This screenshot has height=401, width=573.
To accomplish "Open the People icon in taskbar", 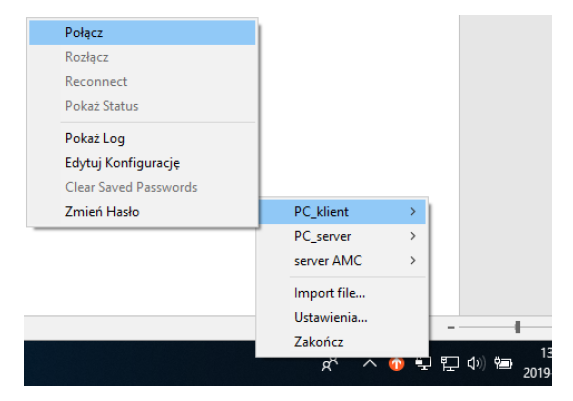I will pos(329,364).
